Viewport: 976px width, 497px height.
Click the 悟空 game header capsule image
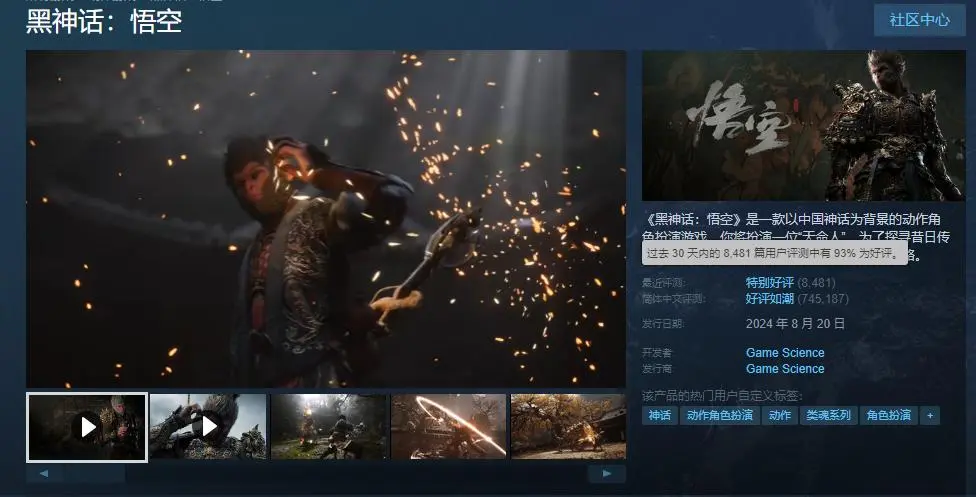(804, 126)
